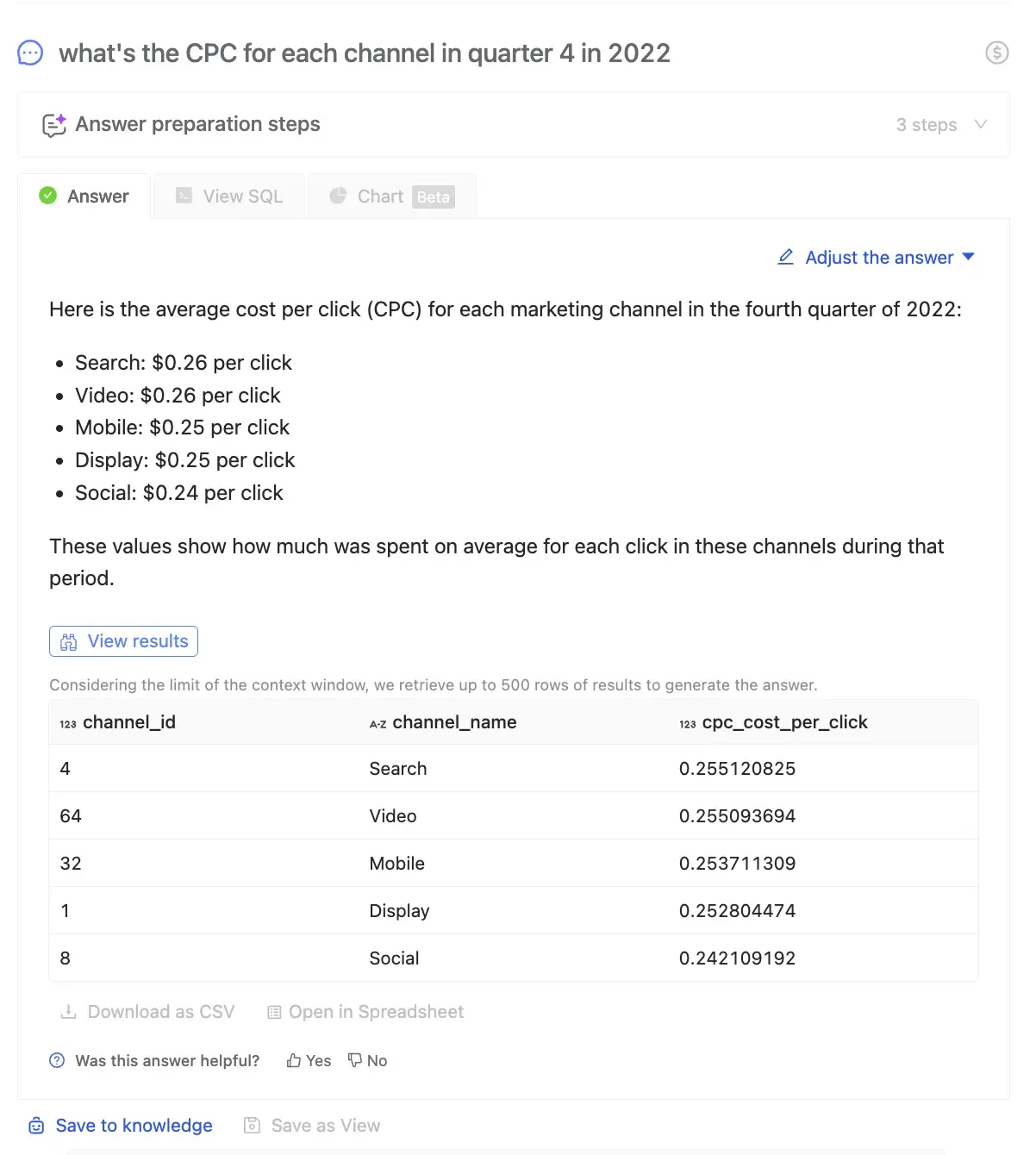Click the thumbs up Yes icon
1036x1155 pixels.
click(x=295, y=1061)
